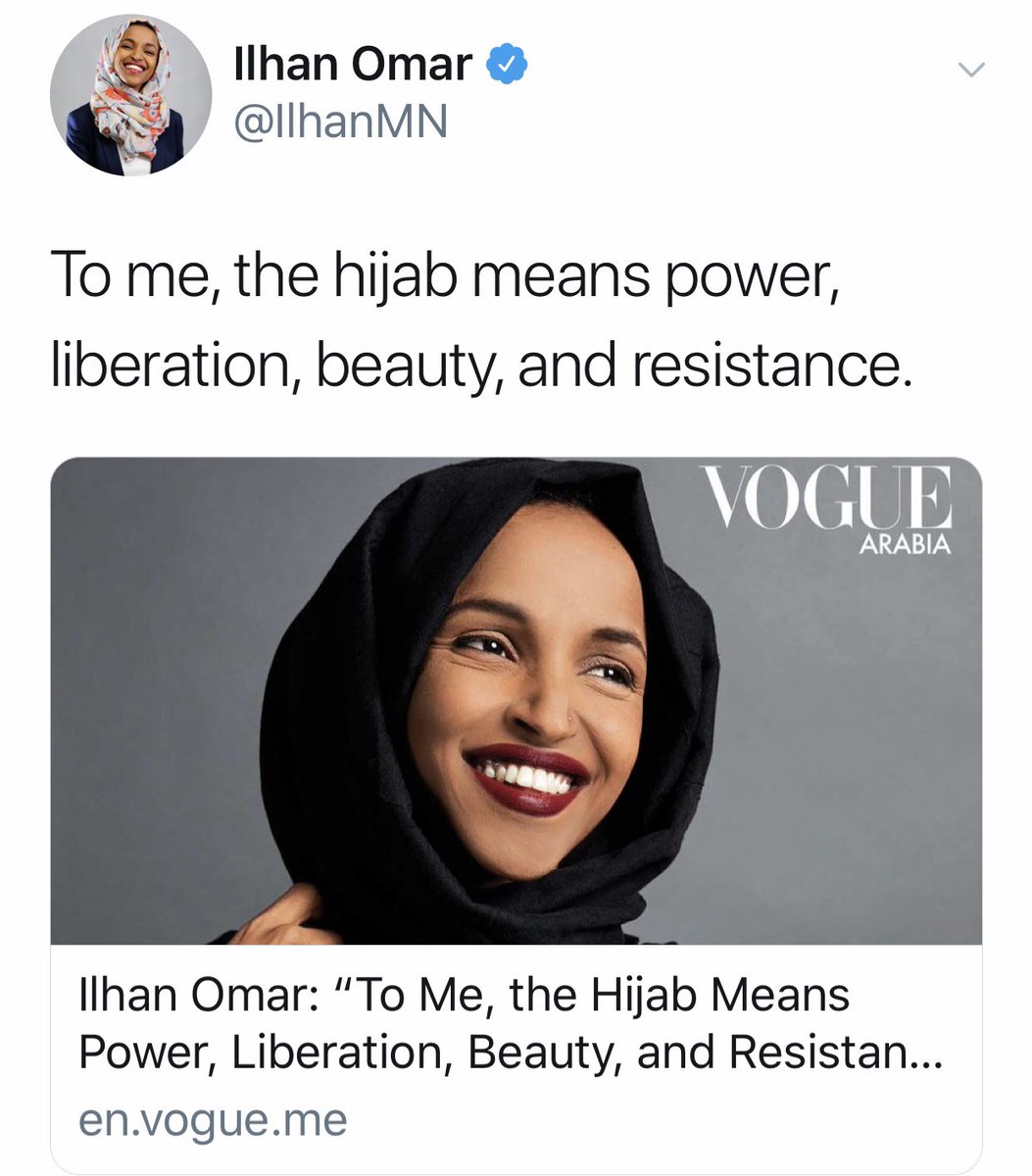Open the Vogue article preview image
Screen dimensions: 1032x1176
516,700
